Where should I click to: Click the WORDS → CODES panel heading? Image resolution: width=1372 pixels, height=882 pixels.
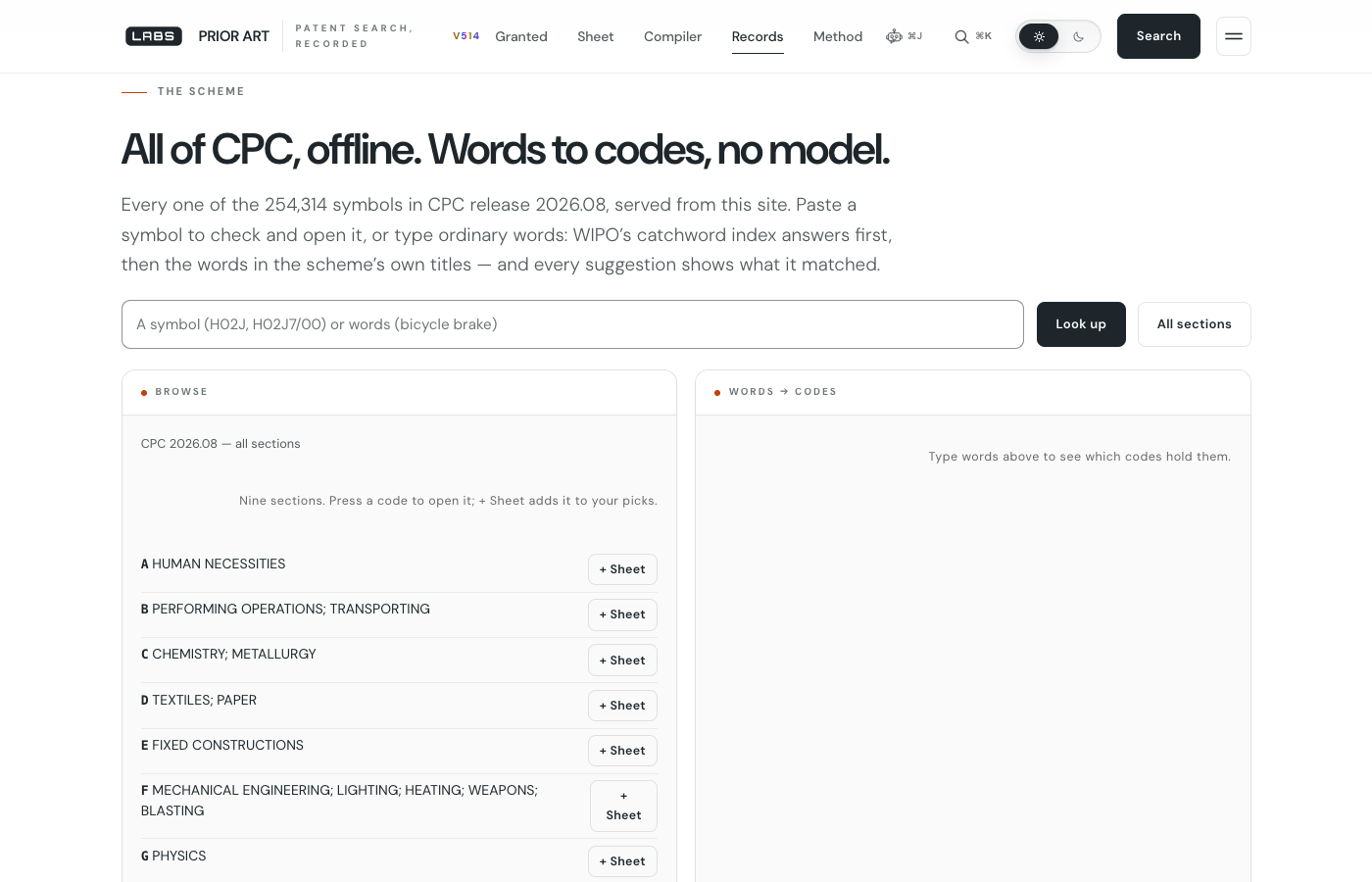[x=783, y=392]
